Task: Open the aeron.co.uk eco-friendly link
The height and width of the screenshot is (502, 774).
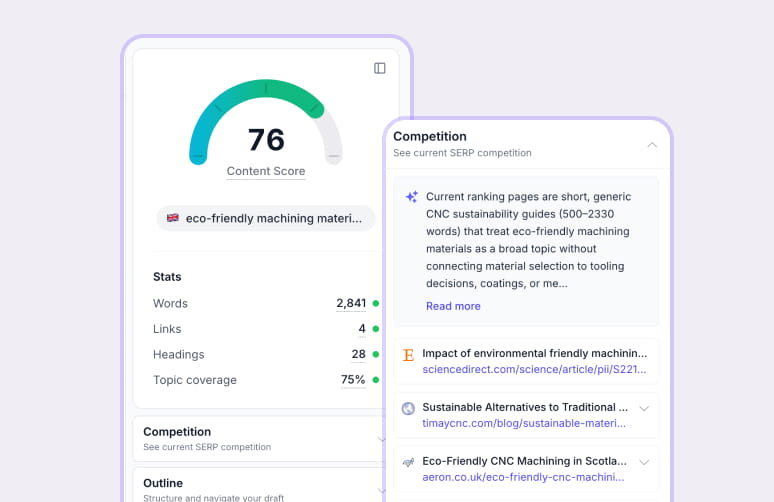Action: pos(523,477)
